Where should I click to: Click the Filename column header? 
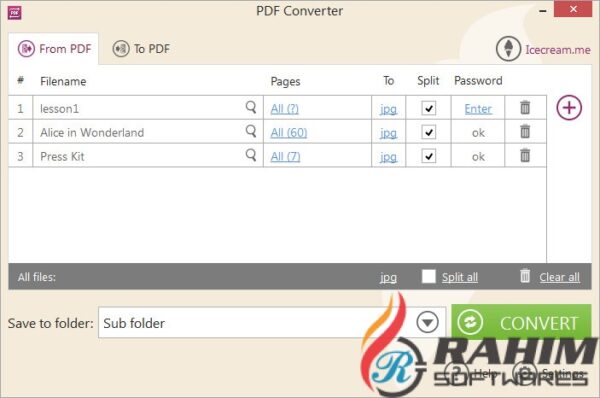point(63,81)
